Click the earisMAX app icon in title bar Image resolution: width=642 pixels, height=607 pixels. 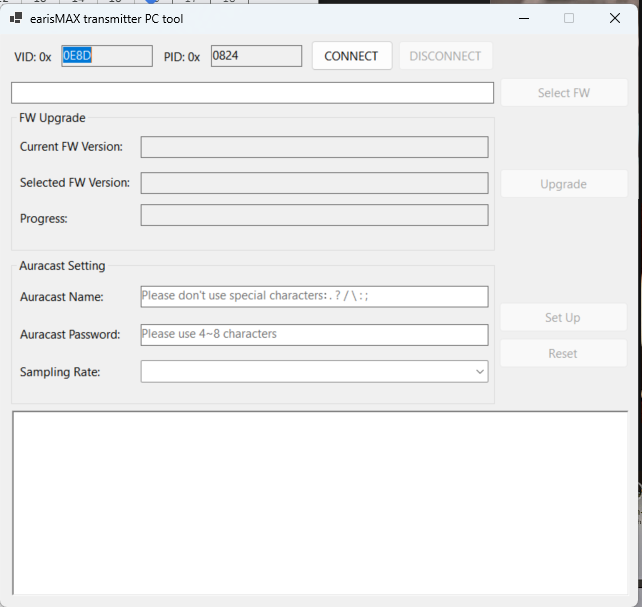point(16,18)
